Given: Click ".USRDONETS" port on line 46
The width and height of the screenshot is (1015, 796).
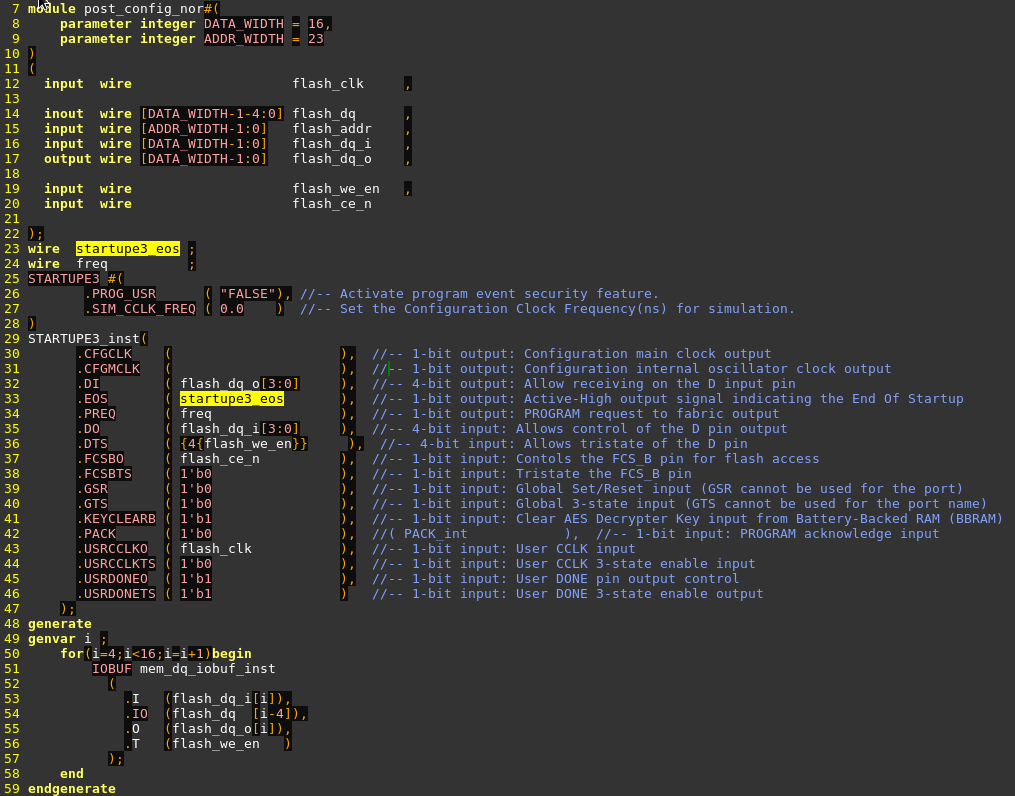Looking at the screenshot, I should click(x=116, y=593).
